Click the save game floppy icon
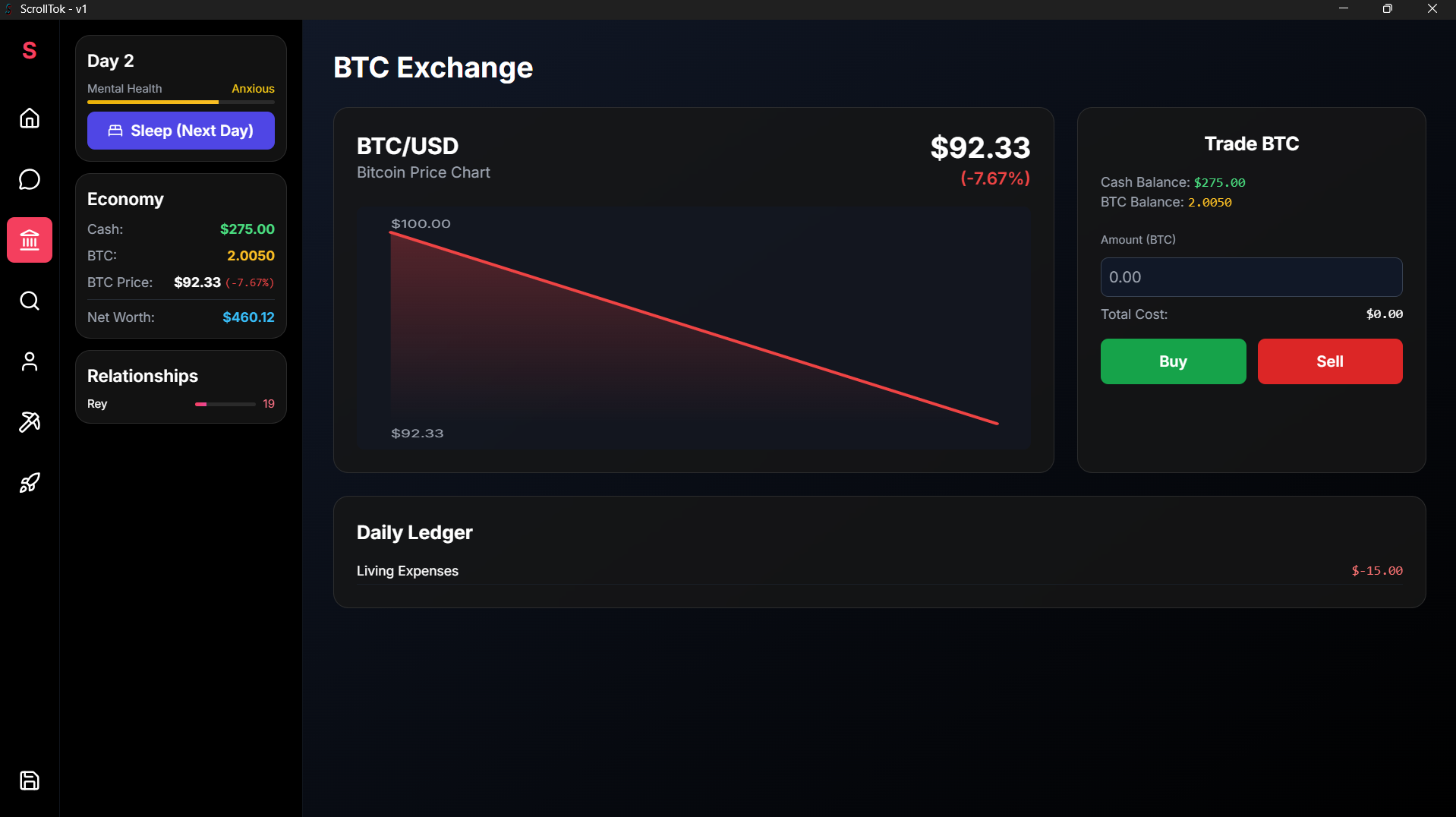This screenshot has height=817, width=1456. click(30, 781)
